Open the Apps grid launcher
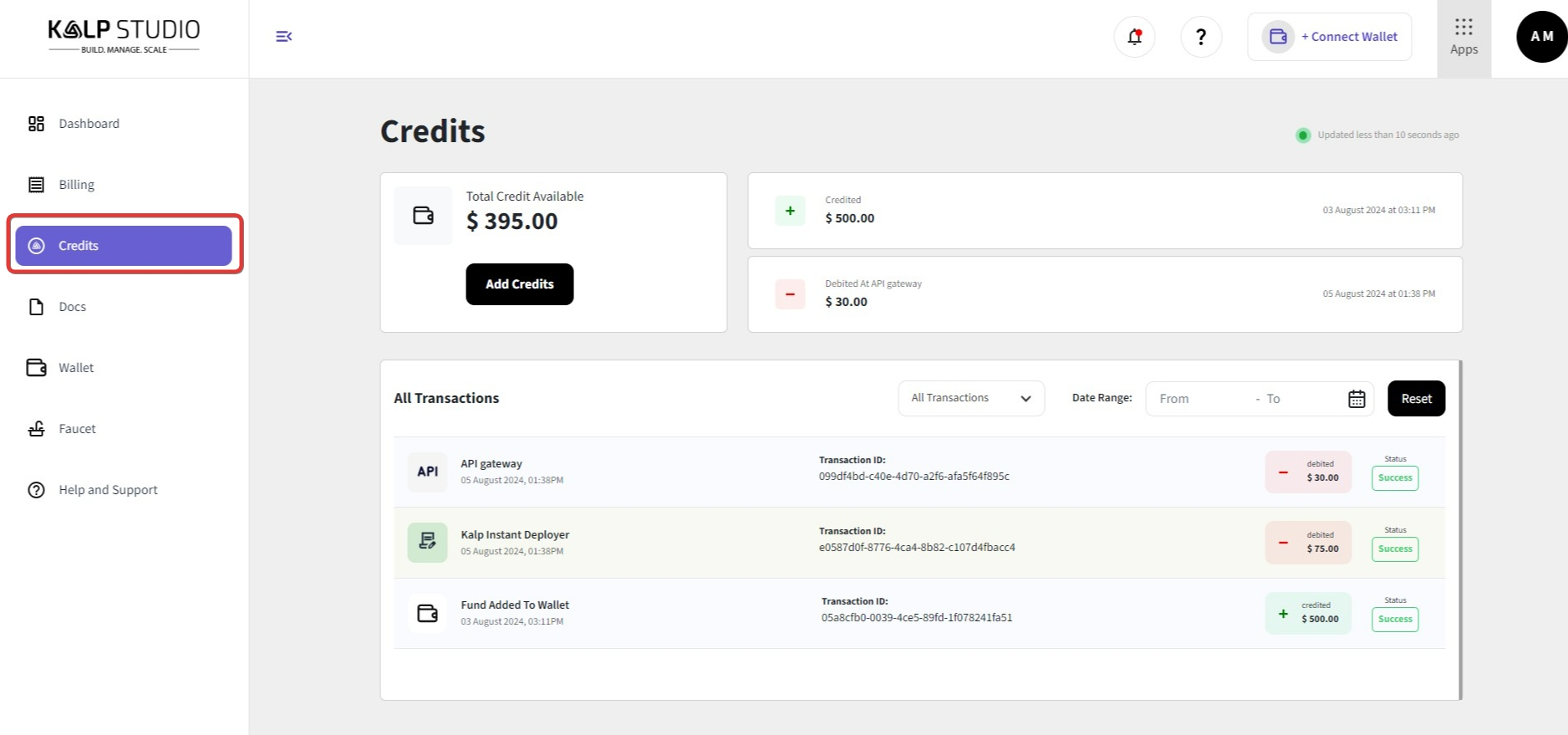The height and width of the screenshot is (735, 1568). [x=1464, y=38]
